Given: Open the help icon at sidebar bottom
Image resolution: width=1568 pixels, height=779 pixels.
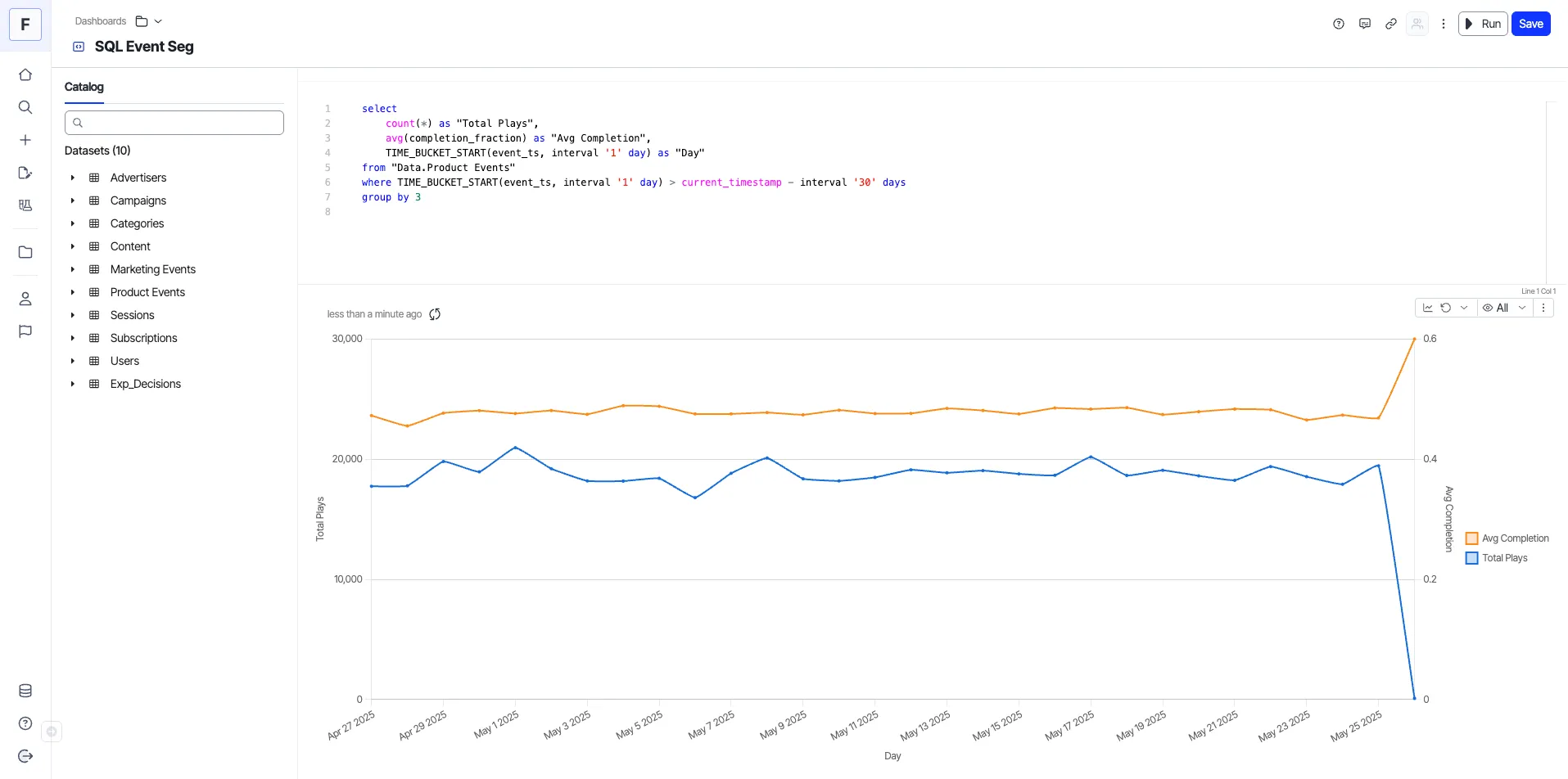Looking at the screenshot, I should 25,723.
